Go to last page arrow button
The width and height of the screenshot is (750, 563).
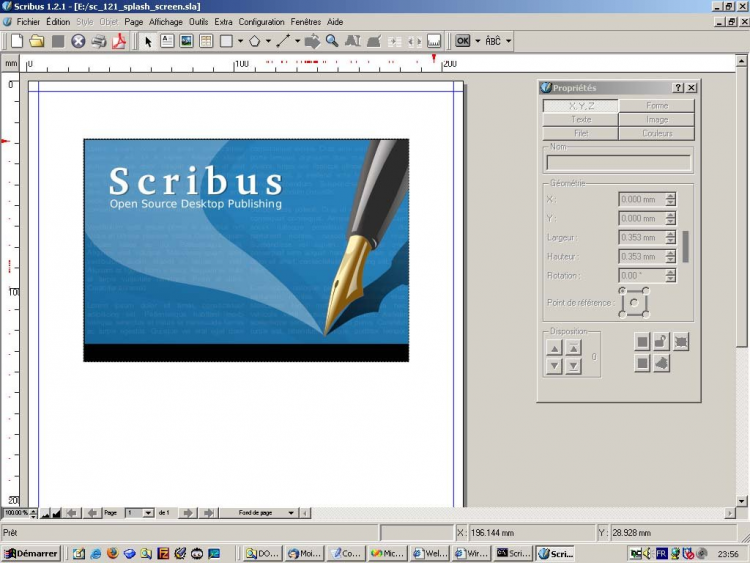click(x=209, y=513)
